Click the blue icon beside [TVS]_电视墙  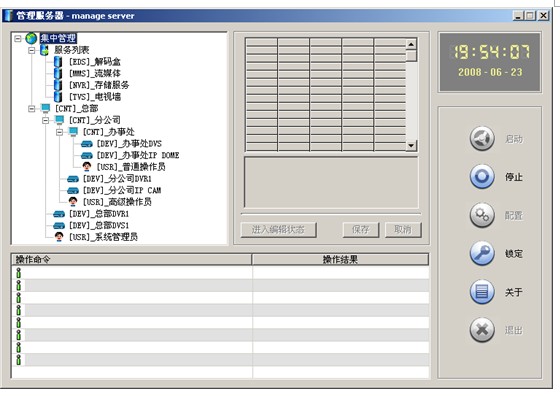click(58, 96)
